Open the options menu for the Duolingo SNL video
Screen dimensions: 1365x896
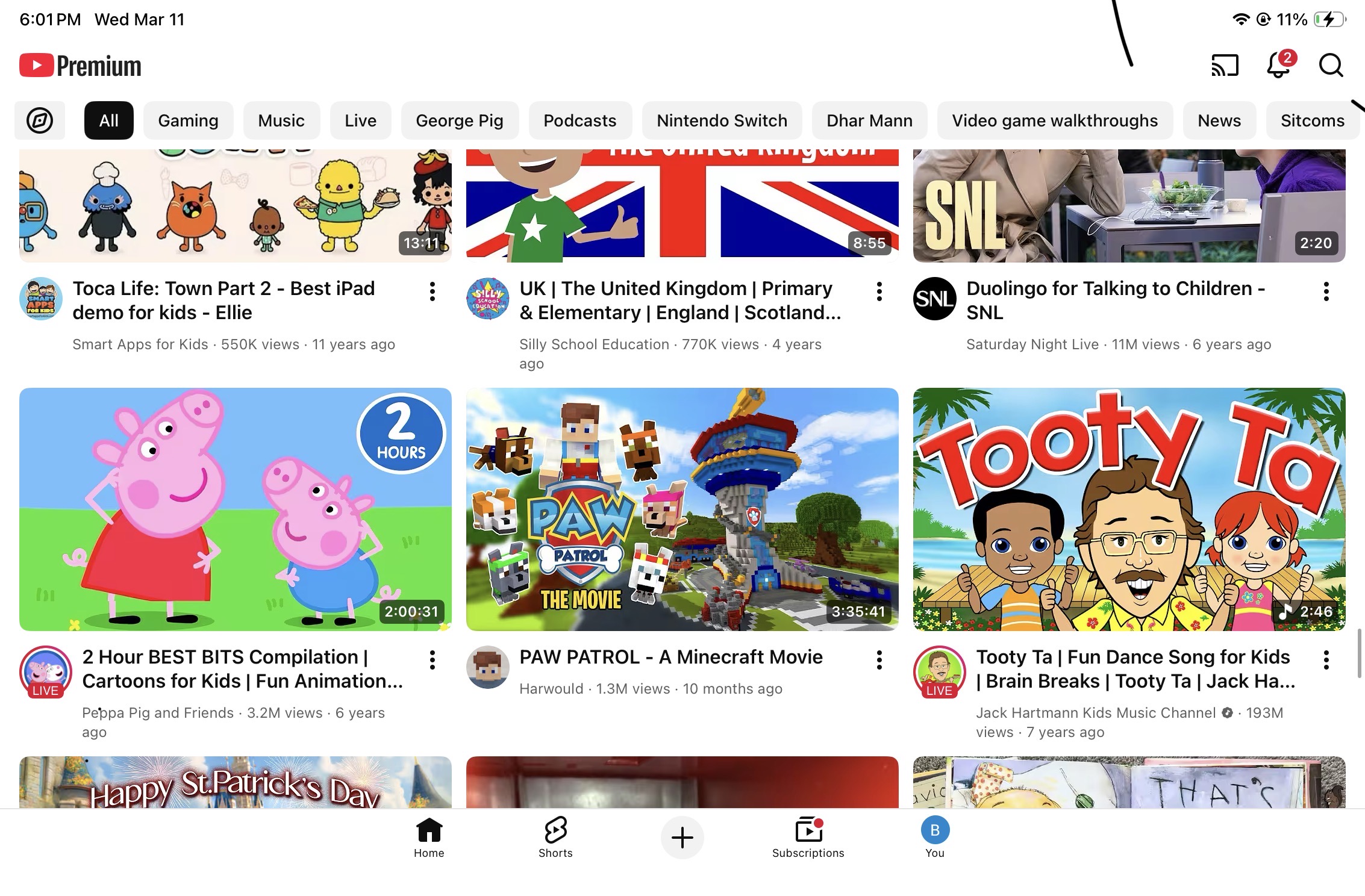coord(1326,291)
